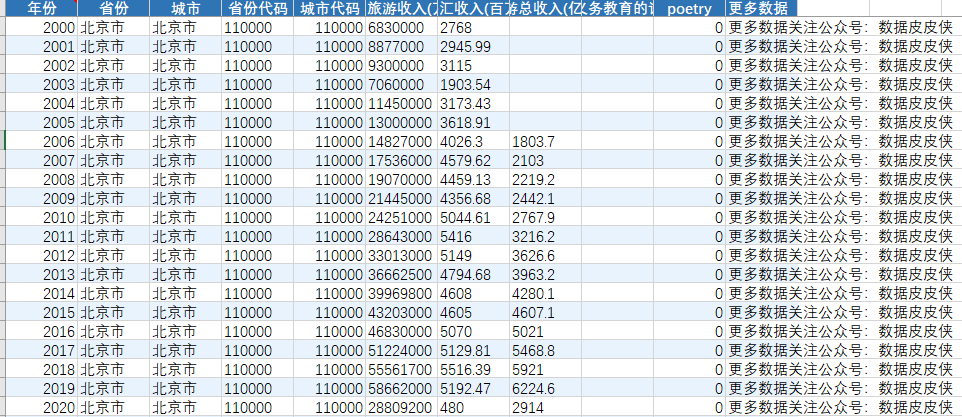
Task: Select foreign exchange cell 3618.91
Action: coord(473,123)
